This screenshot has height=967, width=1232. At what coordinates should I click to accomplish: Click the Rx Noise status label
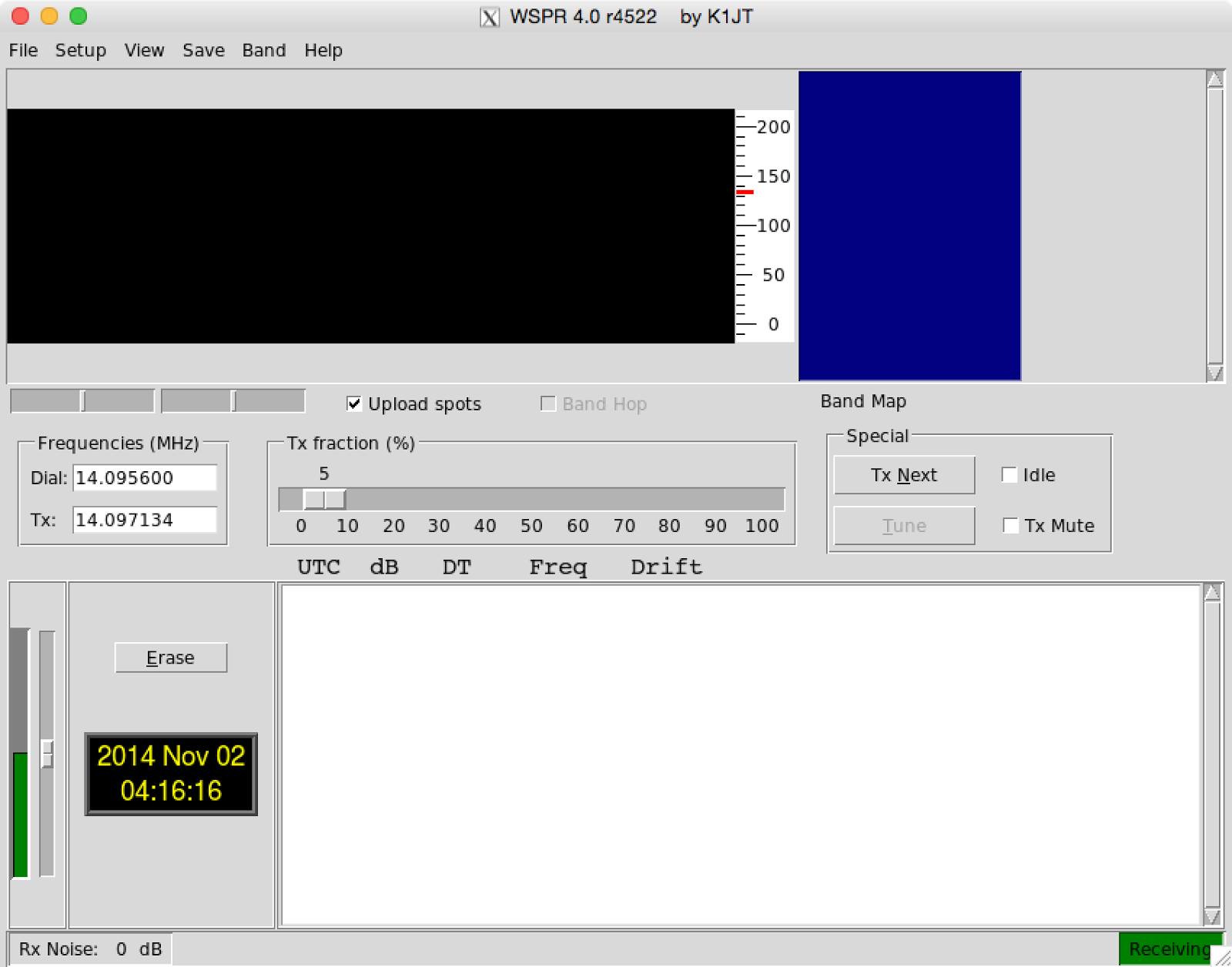pyautogui.click(x=90, y=949)
